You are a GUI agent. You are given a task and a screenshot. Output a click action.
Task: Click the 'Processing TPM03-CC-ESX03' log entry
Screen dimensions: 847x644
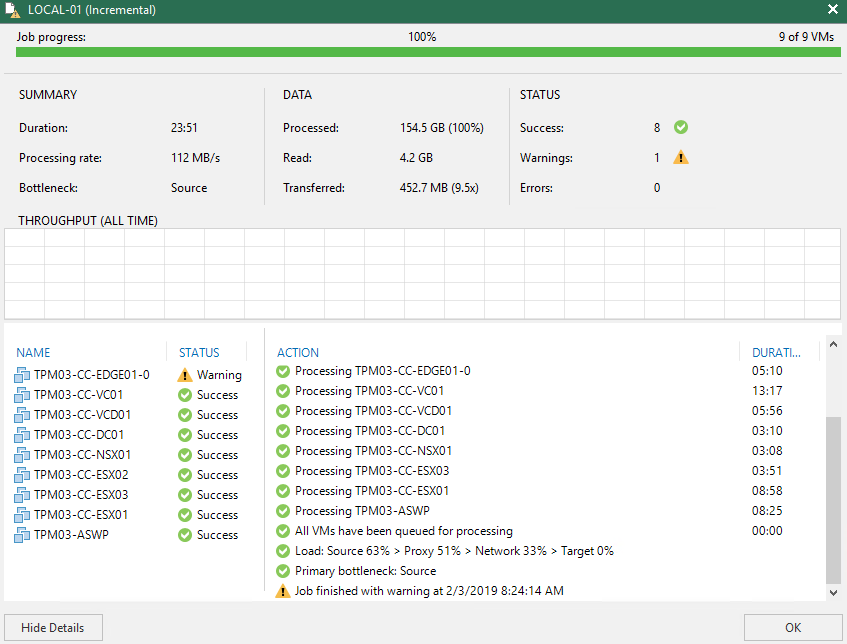[372, 471]
